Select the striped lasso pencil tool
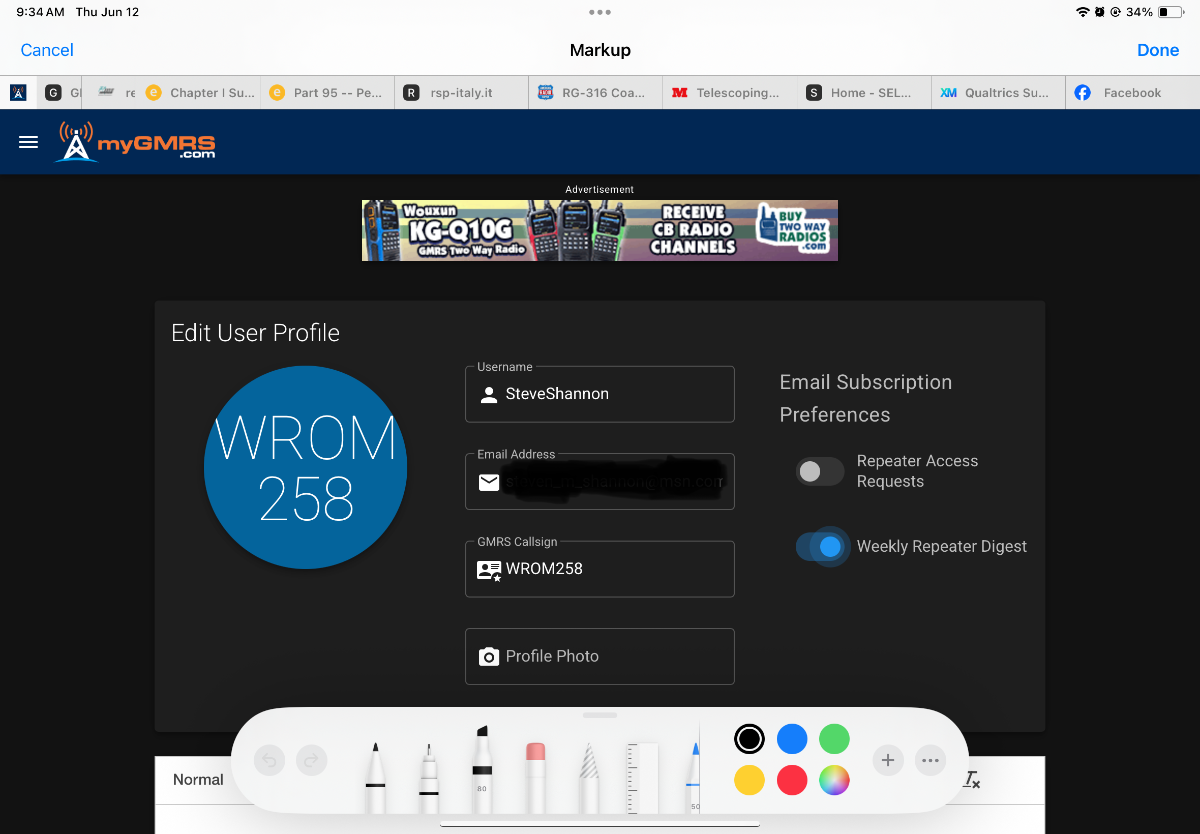Viewport: 1200px width, 834px height. click(589, 775)
